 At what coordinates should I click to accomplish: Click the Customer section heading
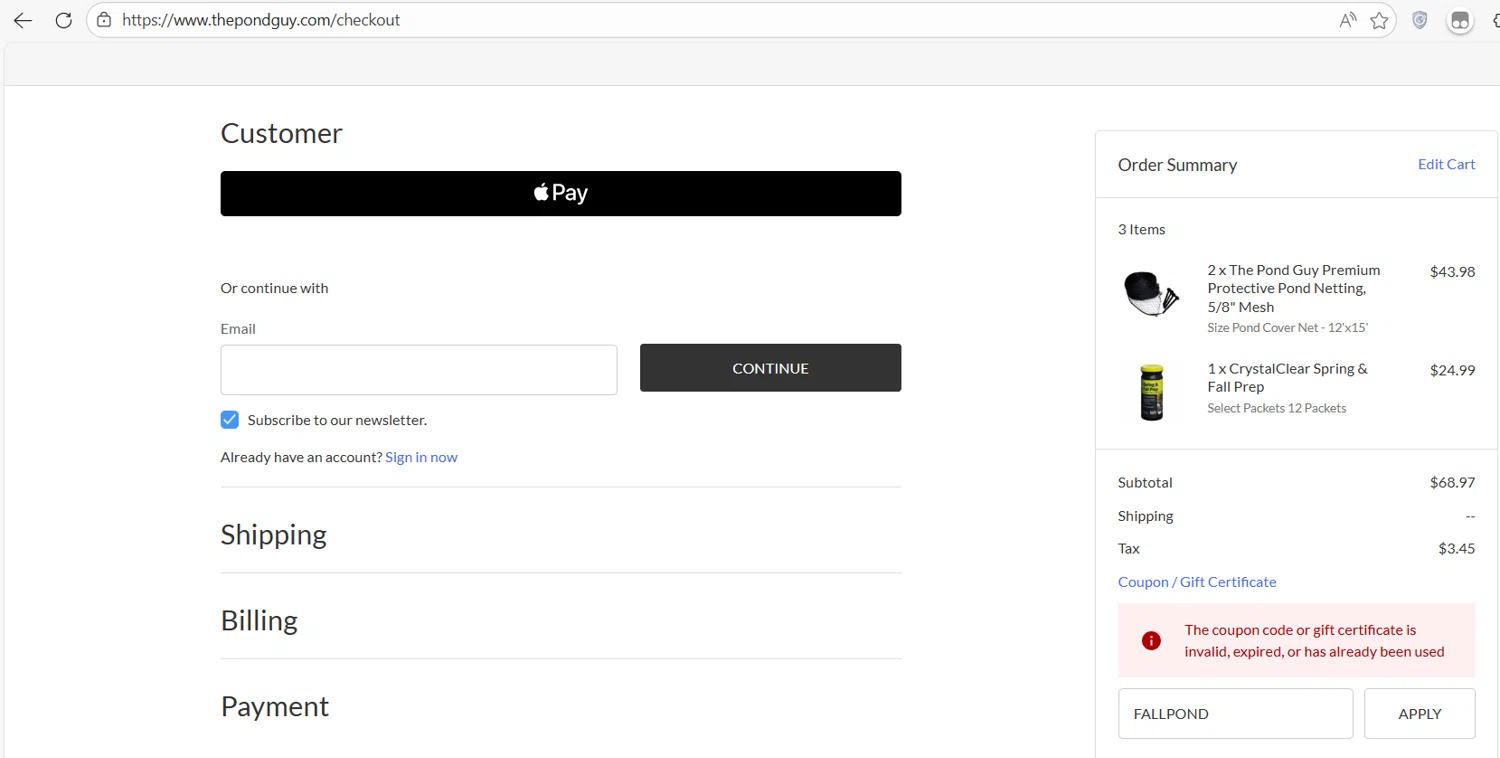click(x=282, y=133)
